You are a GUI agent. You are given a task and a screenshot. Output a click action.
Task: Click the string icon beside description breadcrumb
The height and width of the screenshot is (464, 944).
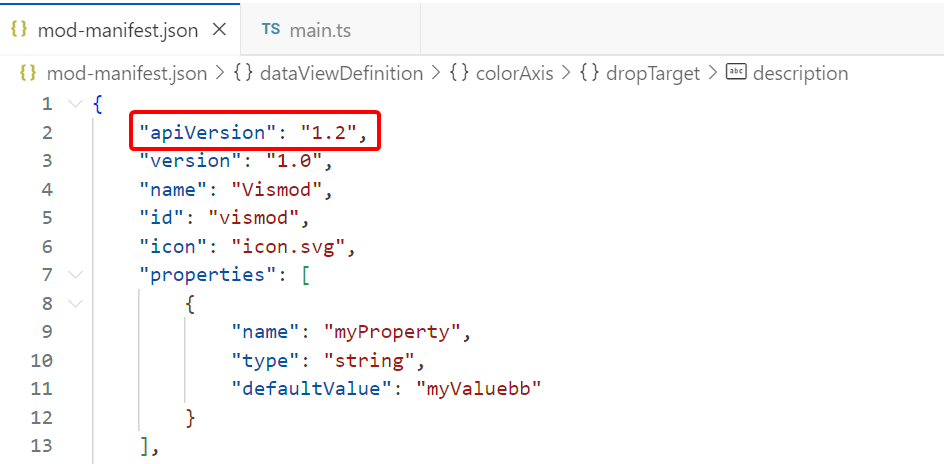736,73
